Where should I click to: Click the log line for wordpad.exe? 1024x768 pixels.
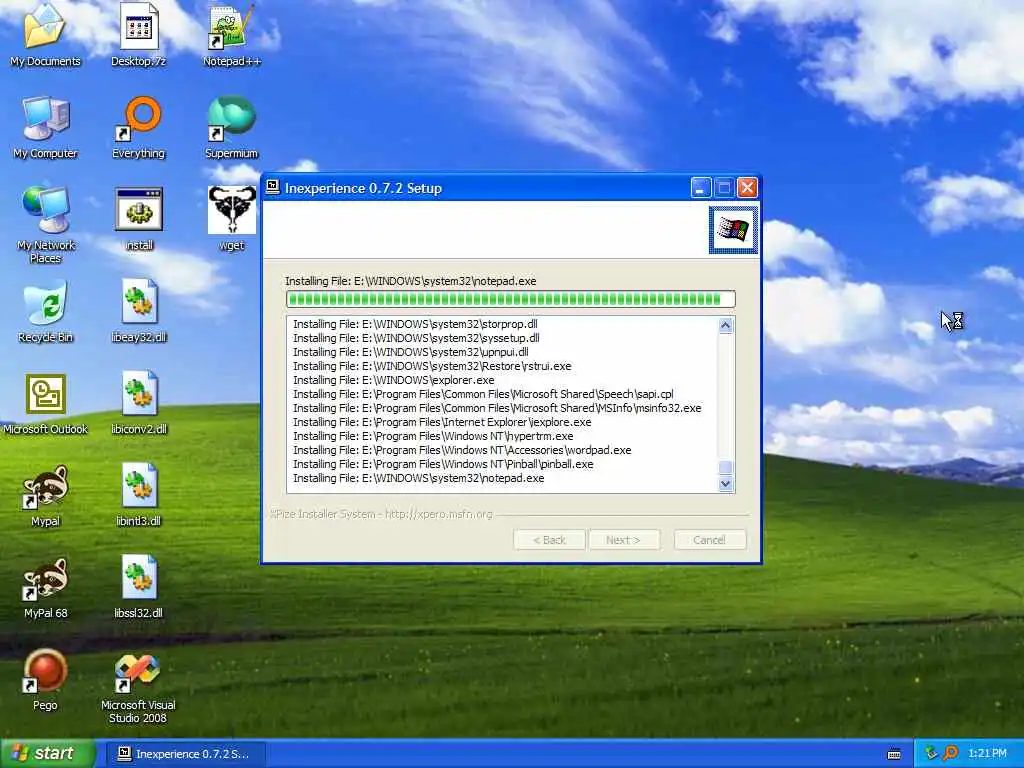(x=462, y=450)
